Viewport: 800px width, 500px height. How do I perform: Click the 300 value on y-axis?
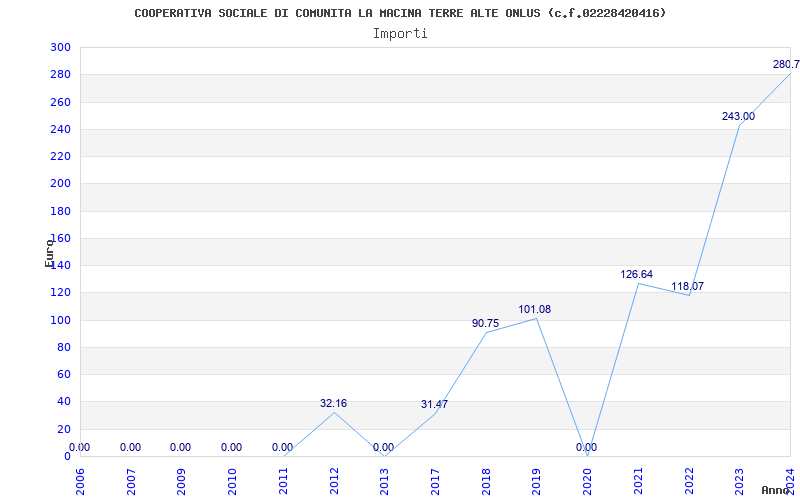point(60,47)
